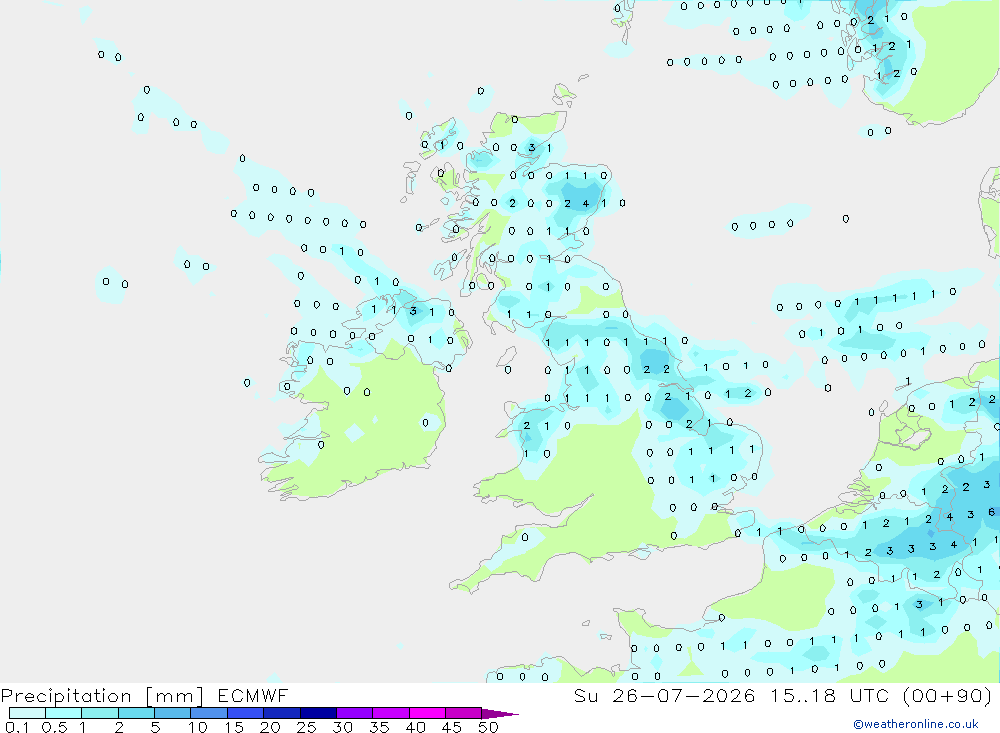Image resolution: width=1000 pixels, height=733 pixels.
Task: Click the '0.5' legend scale label
Action: click(x=54, y=727)
